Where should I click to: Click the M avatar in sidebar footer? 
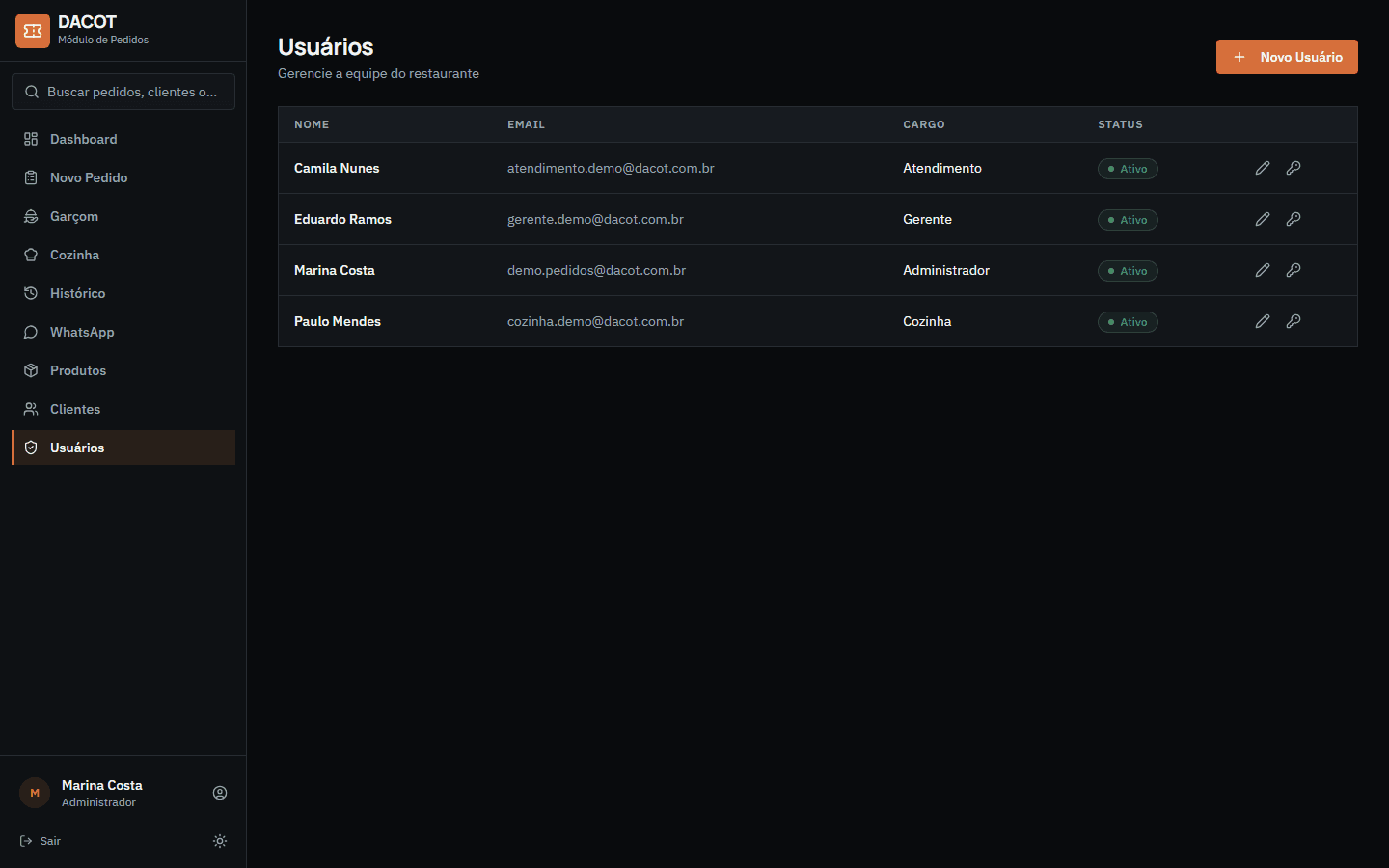point(35,793)
